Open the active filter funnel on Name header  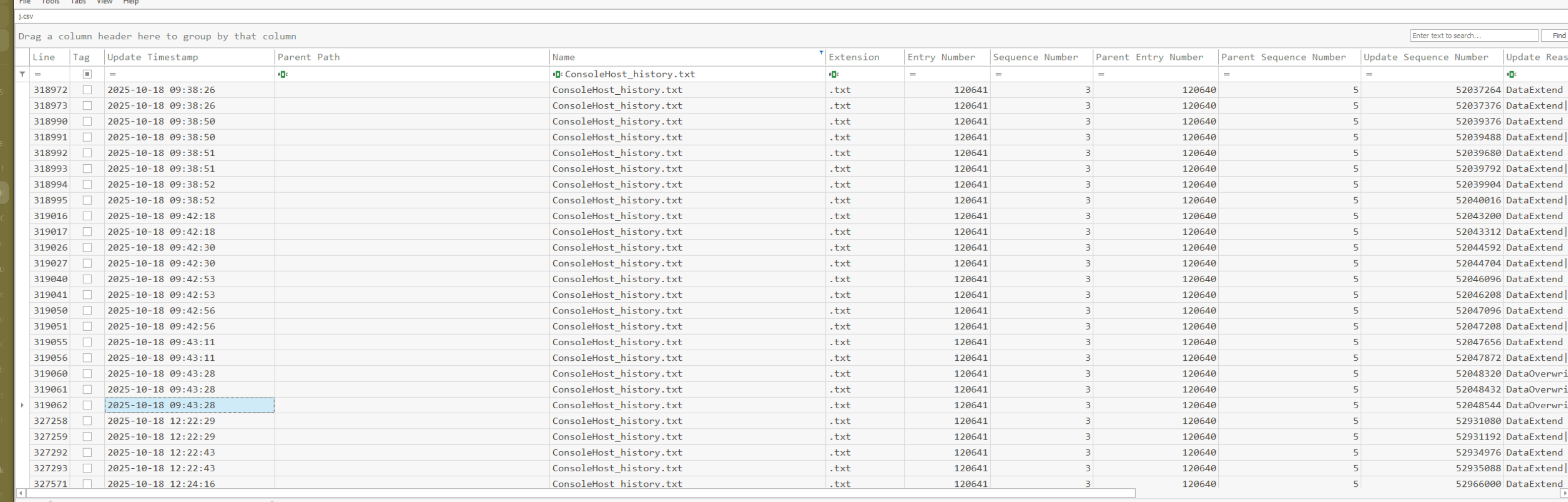[821, 53]
